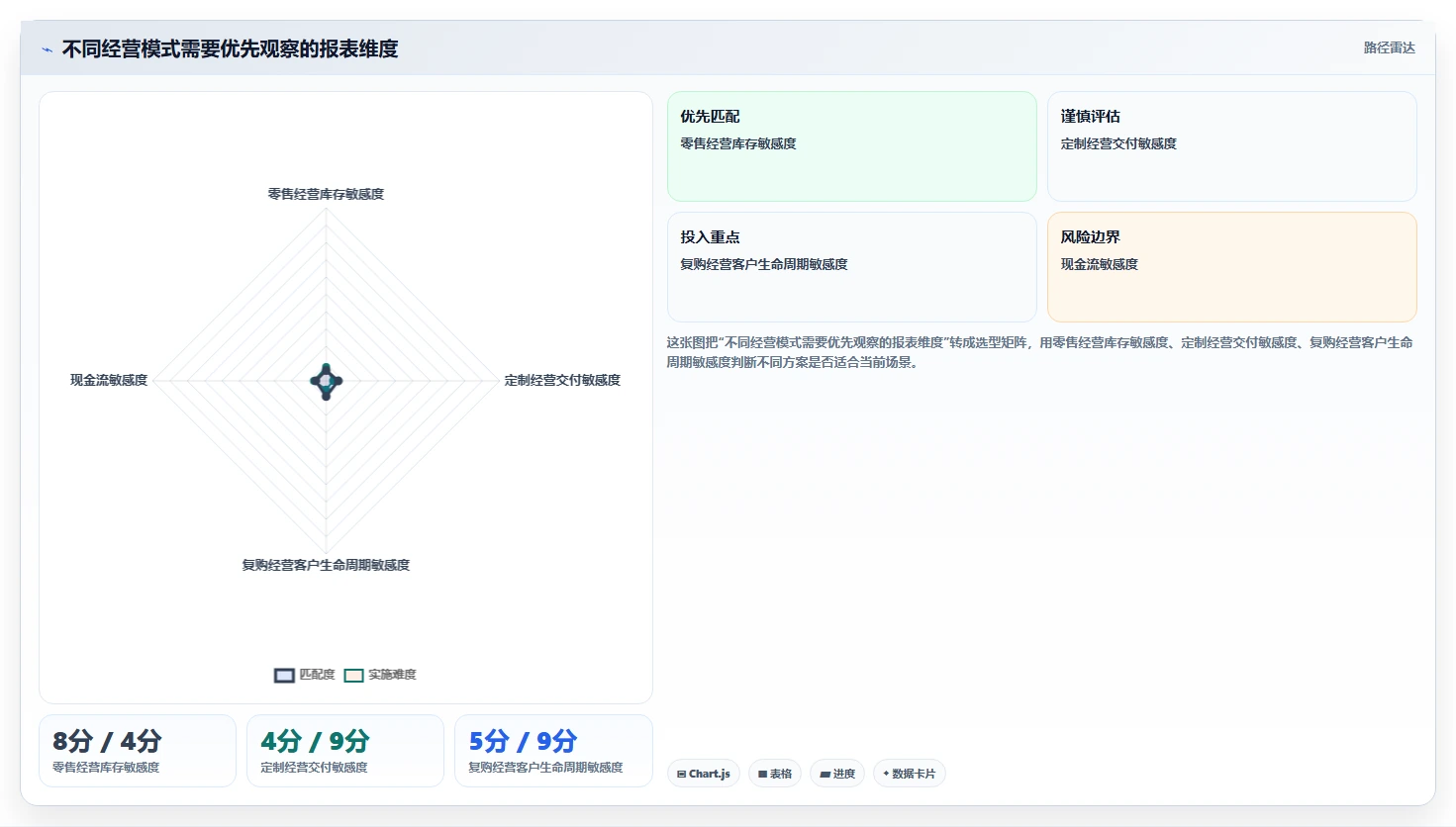The image size is (1456, 827).
Task: Toggle the 匹配度 legend swatch
Action: click(284, 676)
